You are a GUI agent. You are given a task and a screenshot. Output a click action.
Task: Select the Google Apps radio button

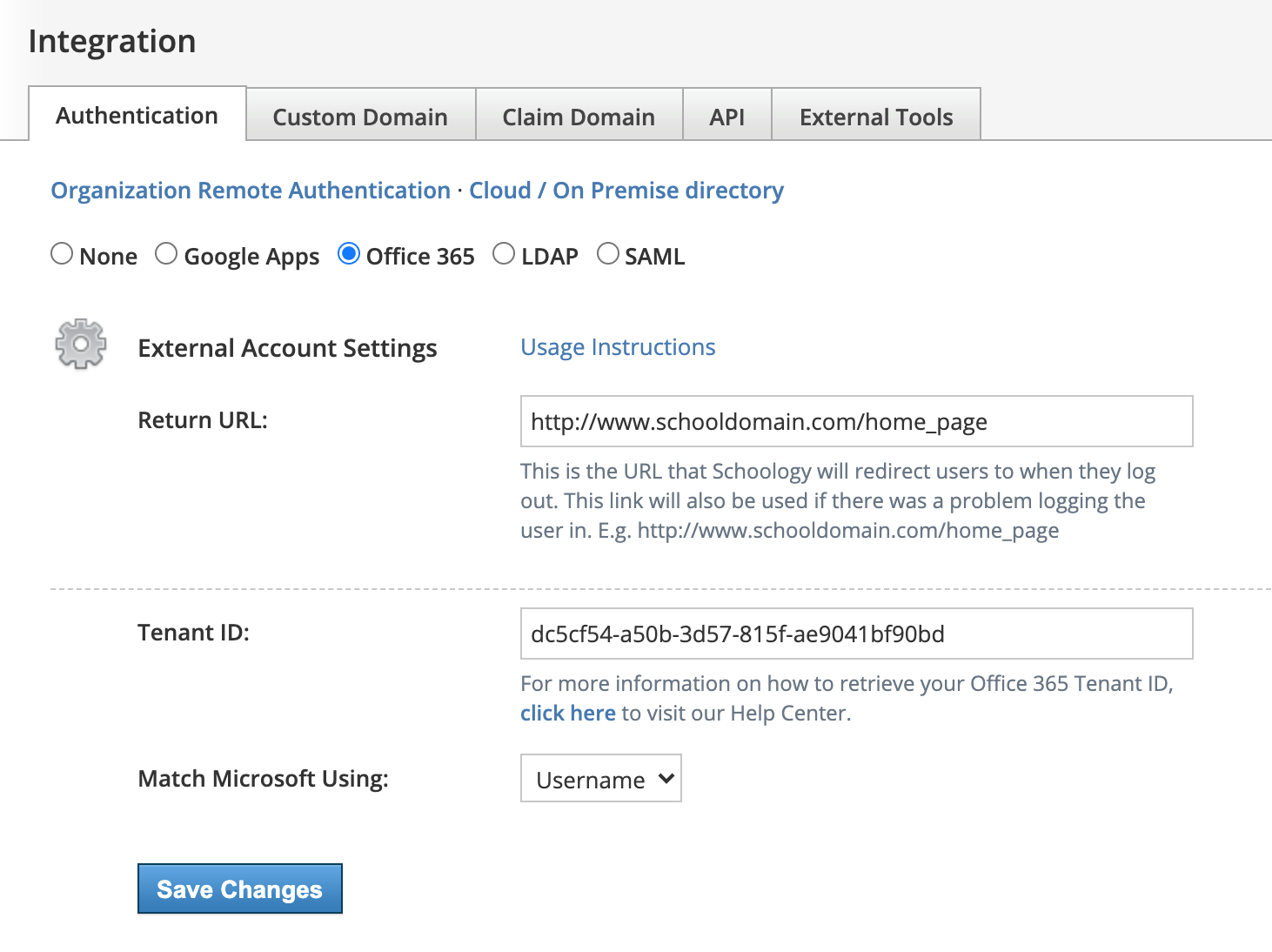point(166,253)
